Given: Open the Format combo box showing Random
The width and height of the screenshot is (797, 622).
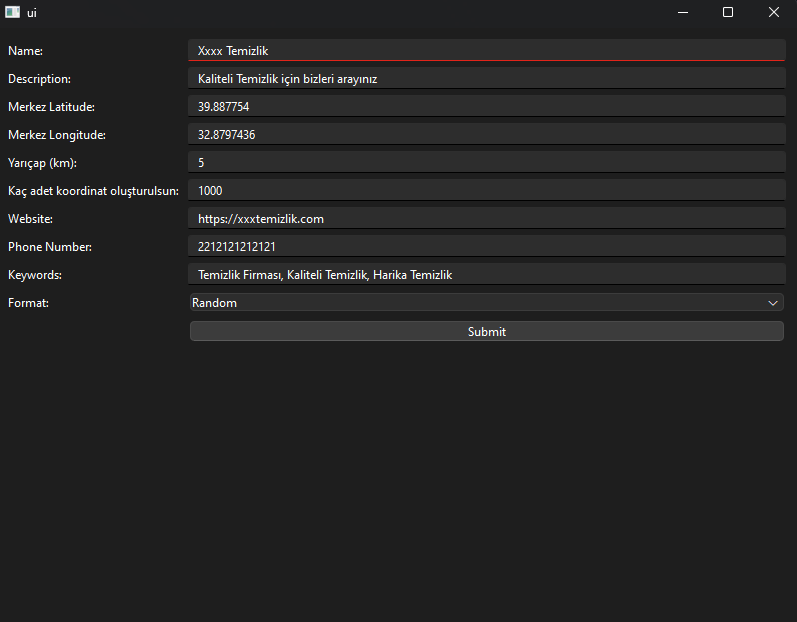Looking at the screenshot, I should click(x=487, y=302).
